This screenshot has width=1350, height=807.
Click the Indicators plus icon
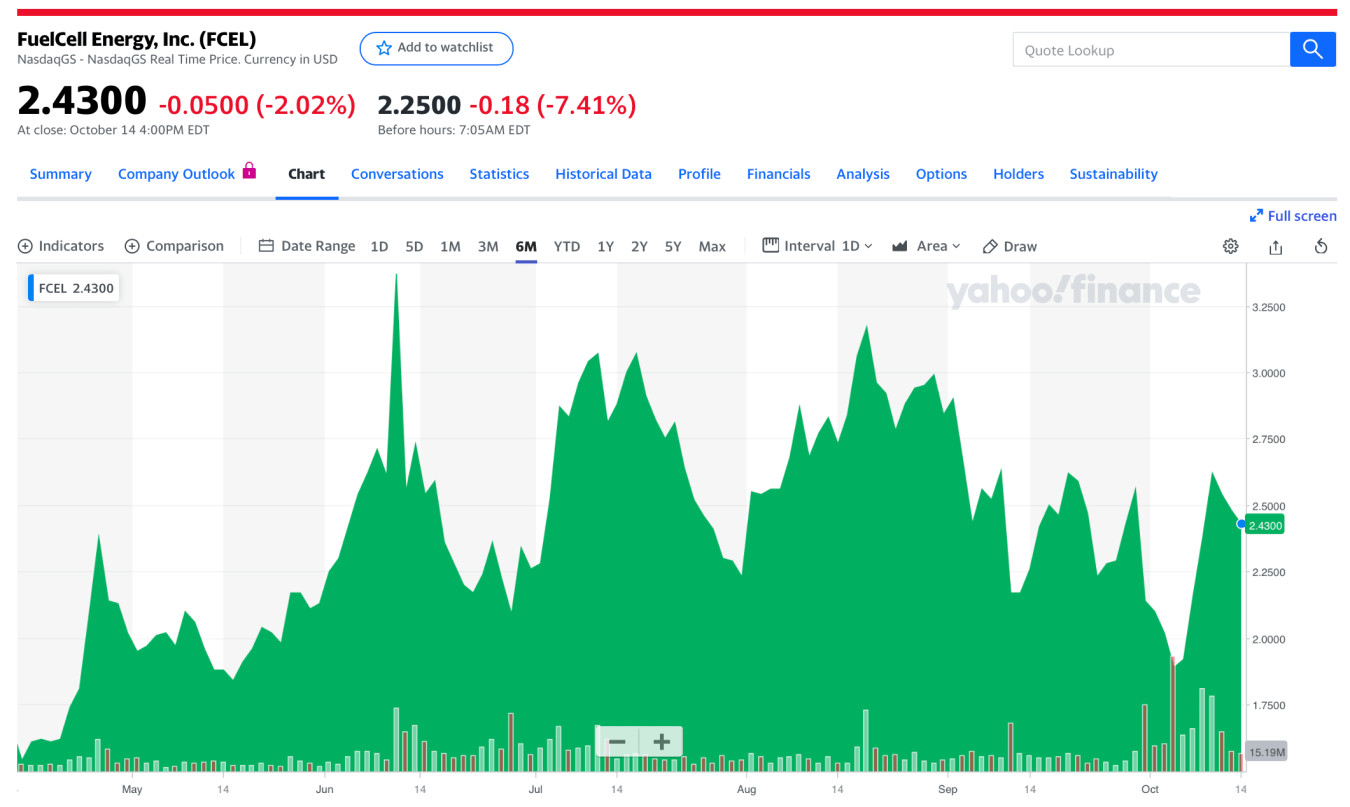tap(26, 246)
